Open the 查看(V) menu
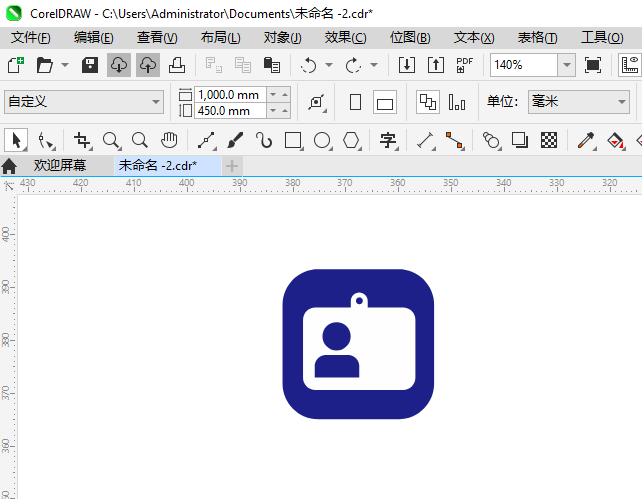This screenshot has height=499, width=642. tap(157, 38)
